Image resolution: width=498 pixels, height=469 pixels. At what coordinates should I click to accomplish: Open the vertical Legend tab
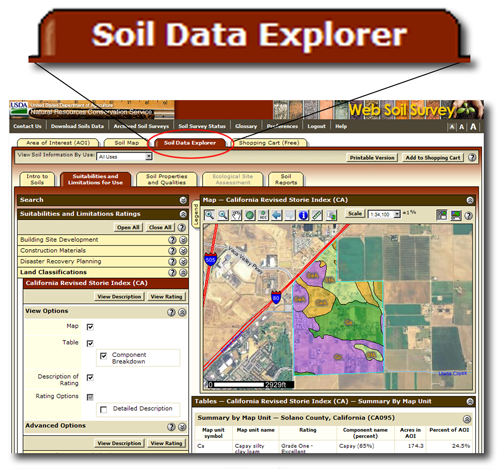click(196, 215)
